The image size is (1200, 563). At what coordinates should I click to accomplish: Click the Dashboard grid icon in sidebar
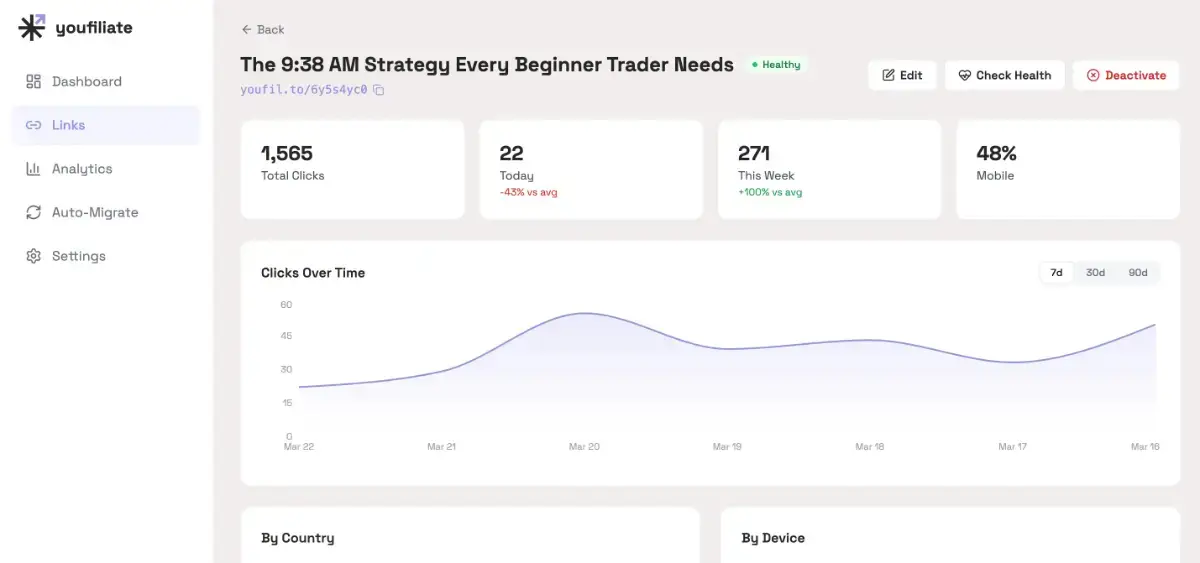(33, 82)
